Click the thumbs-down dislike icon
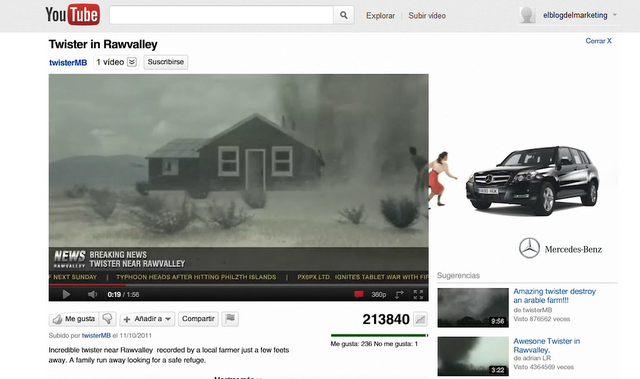The image size is (640, 379). [107, 319]
